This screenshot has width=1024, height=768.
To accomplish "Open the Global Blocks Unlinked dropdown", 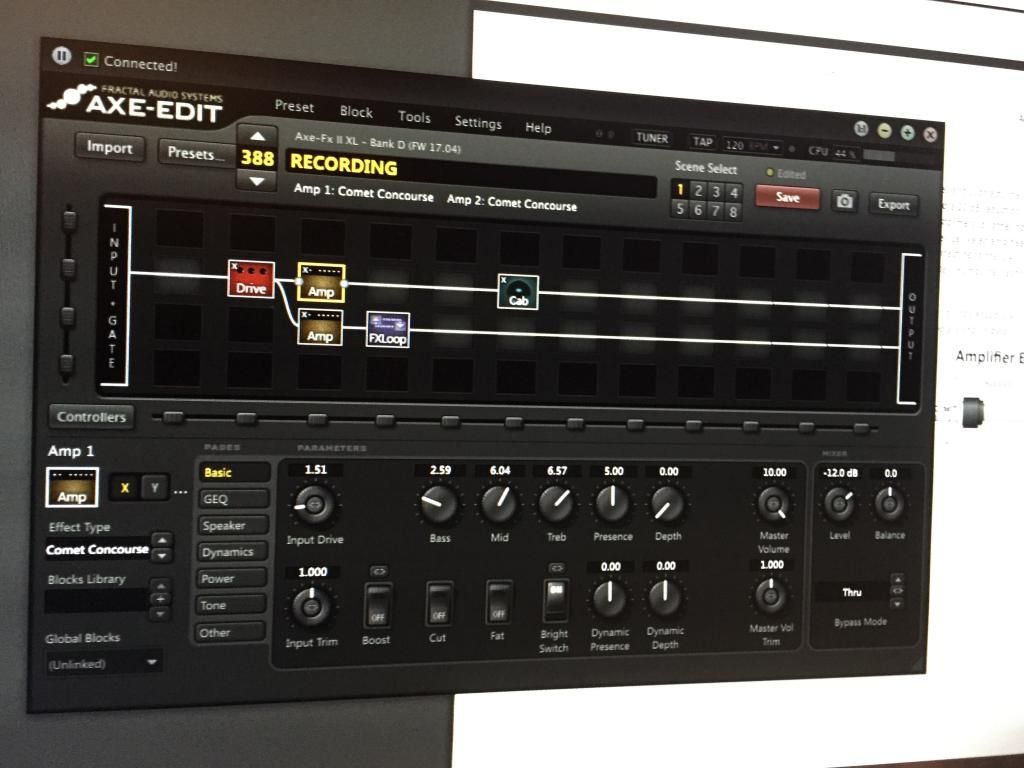I will 103,664.
